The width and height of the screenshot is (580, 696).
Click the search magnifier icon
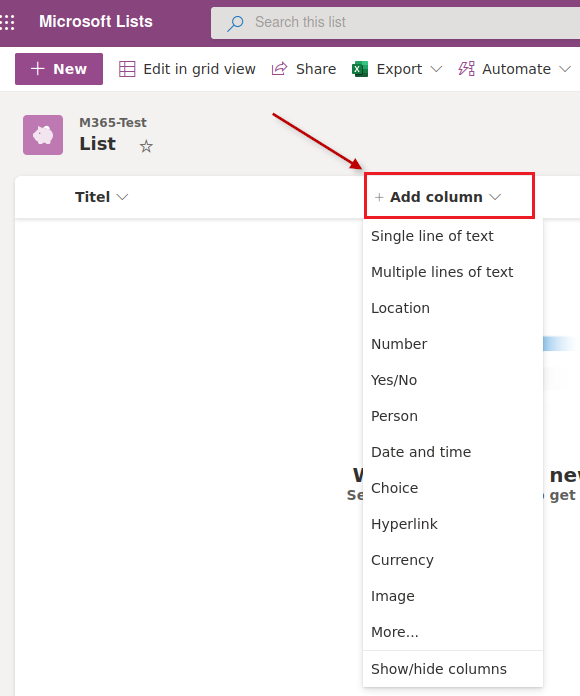pos(235,23)
